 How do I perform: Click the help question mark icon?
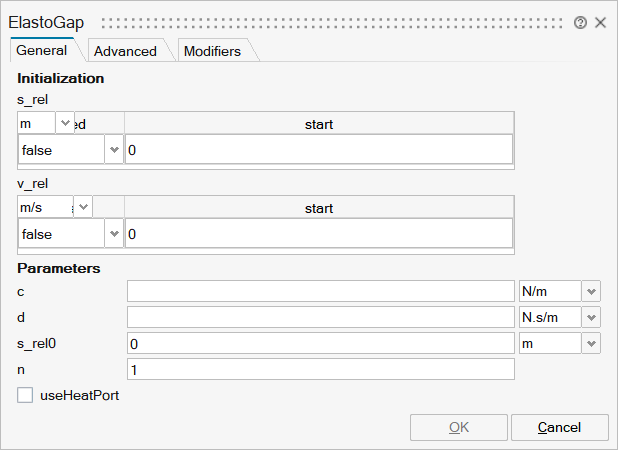[580, 22]
